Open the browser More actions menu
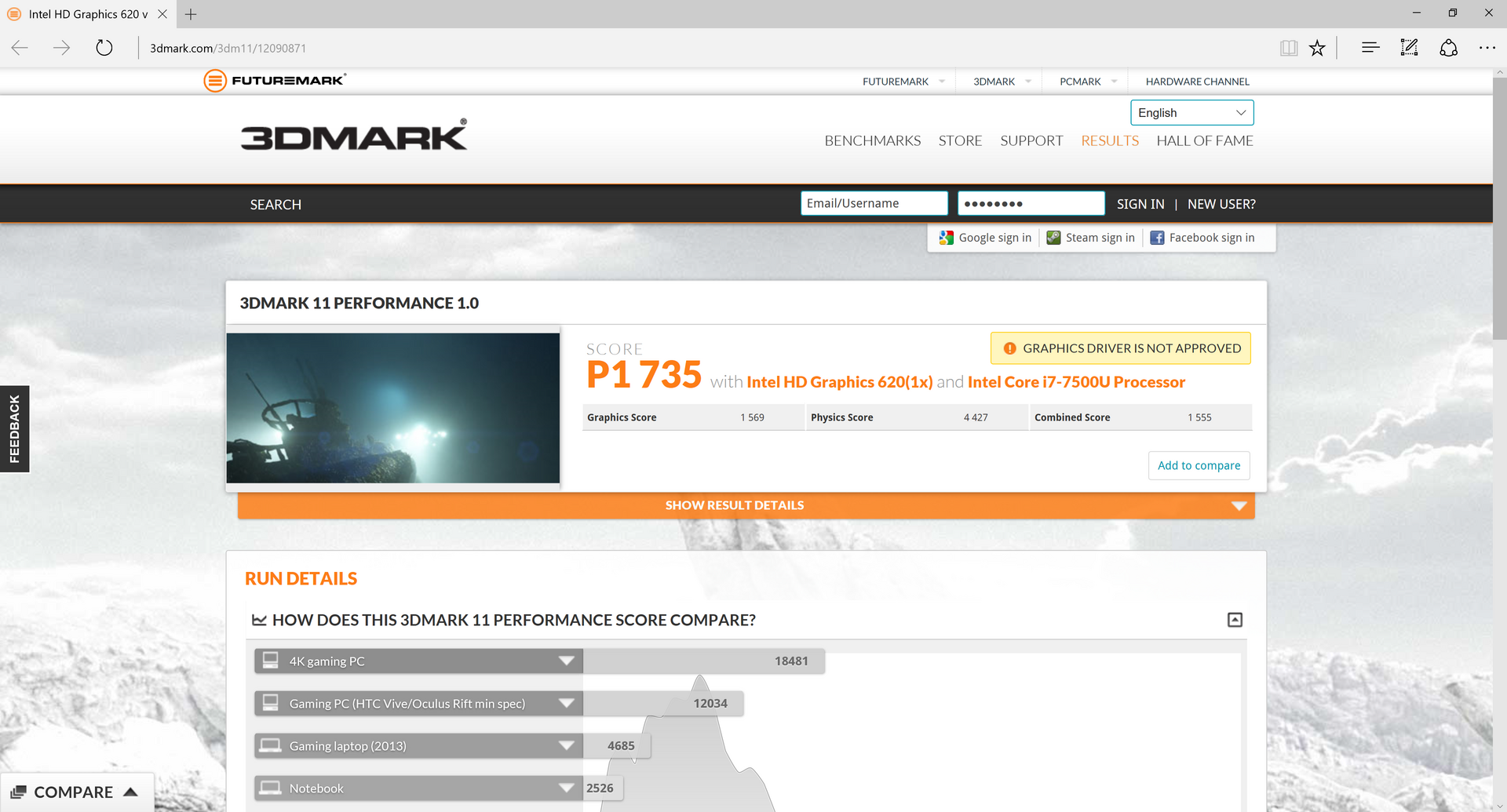The image size is (1507, 812). [x=1487, y=48]
